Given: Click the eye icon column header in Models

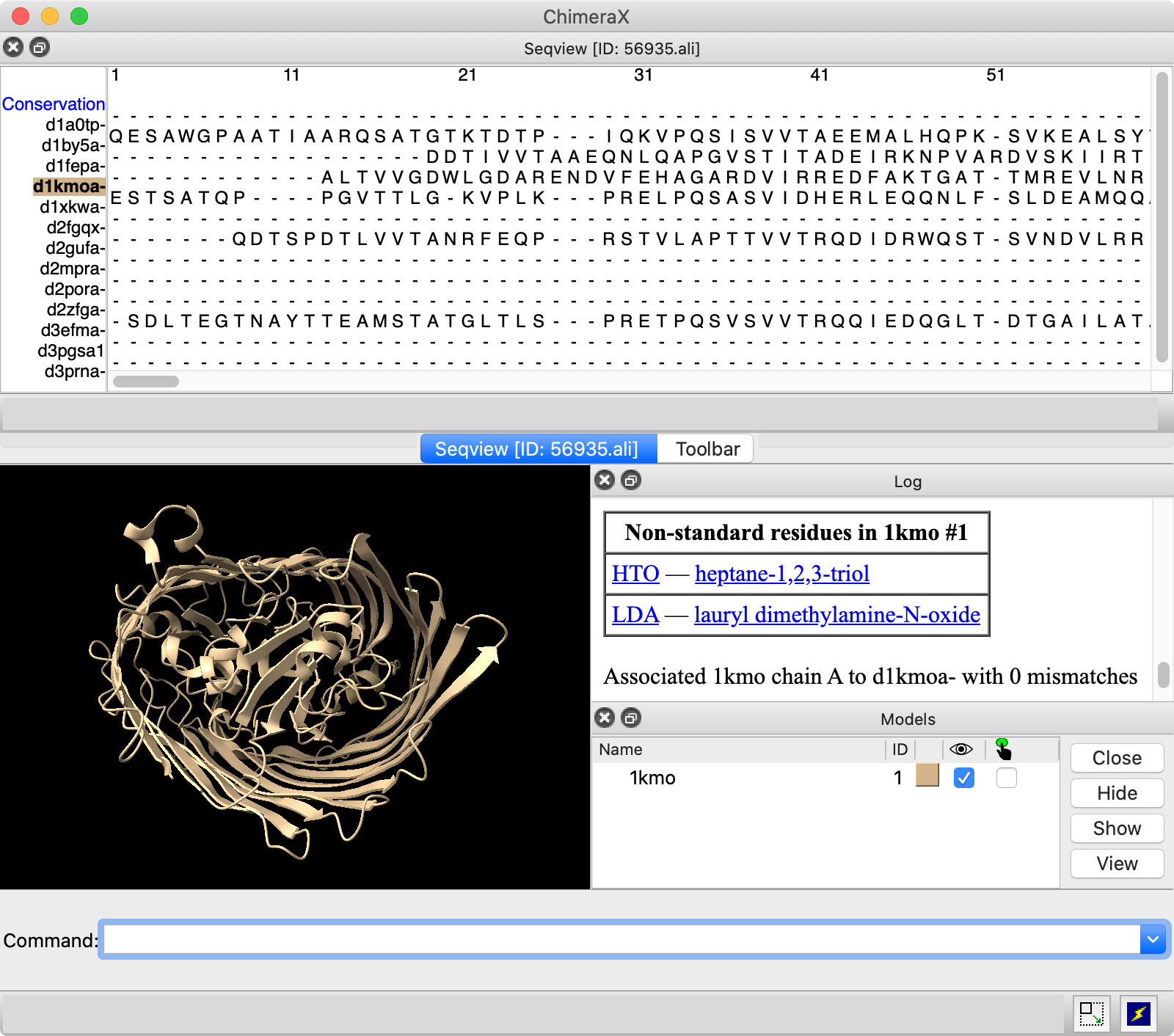Looking at the screenshot, I should (x=960, y=749).
